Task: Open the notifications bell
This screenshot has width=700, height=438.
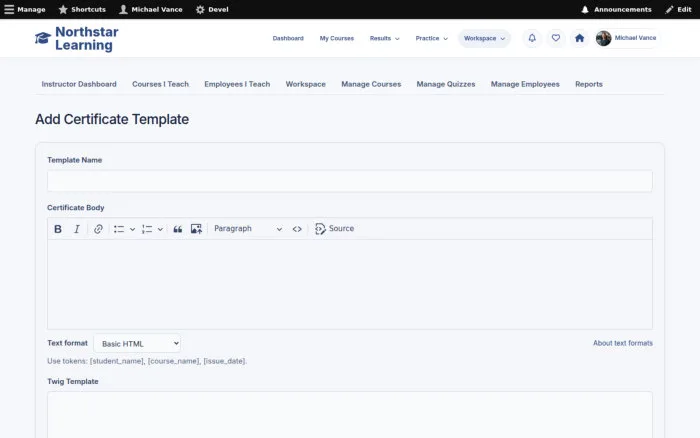Action: click(x=532, y=38)
